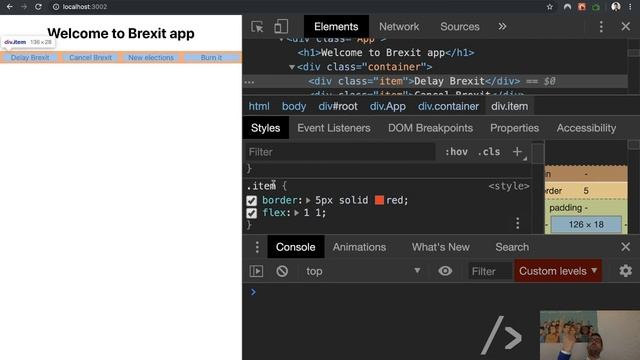Expand the flex shorthand triangle

pyautogui.click(x=297, y=213)
